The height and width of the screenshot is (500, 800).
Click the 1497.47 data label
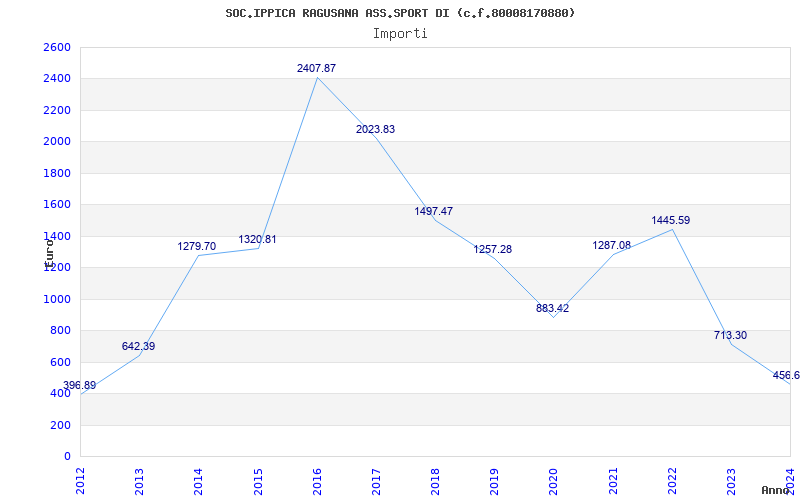pos(434,211)
